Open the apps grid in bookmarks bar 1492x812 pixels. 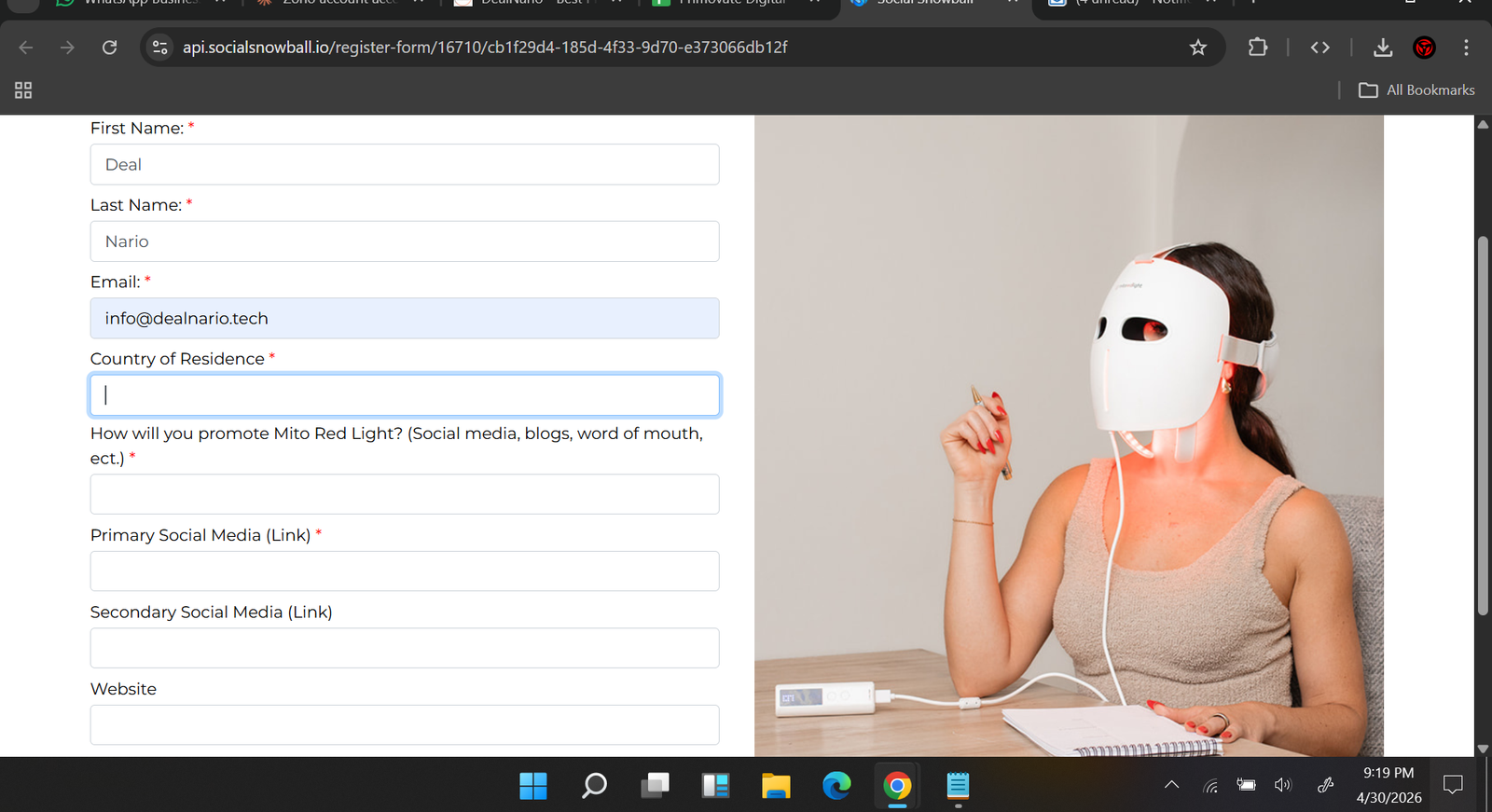[x=23, y=90]
